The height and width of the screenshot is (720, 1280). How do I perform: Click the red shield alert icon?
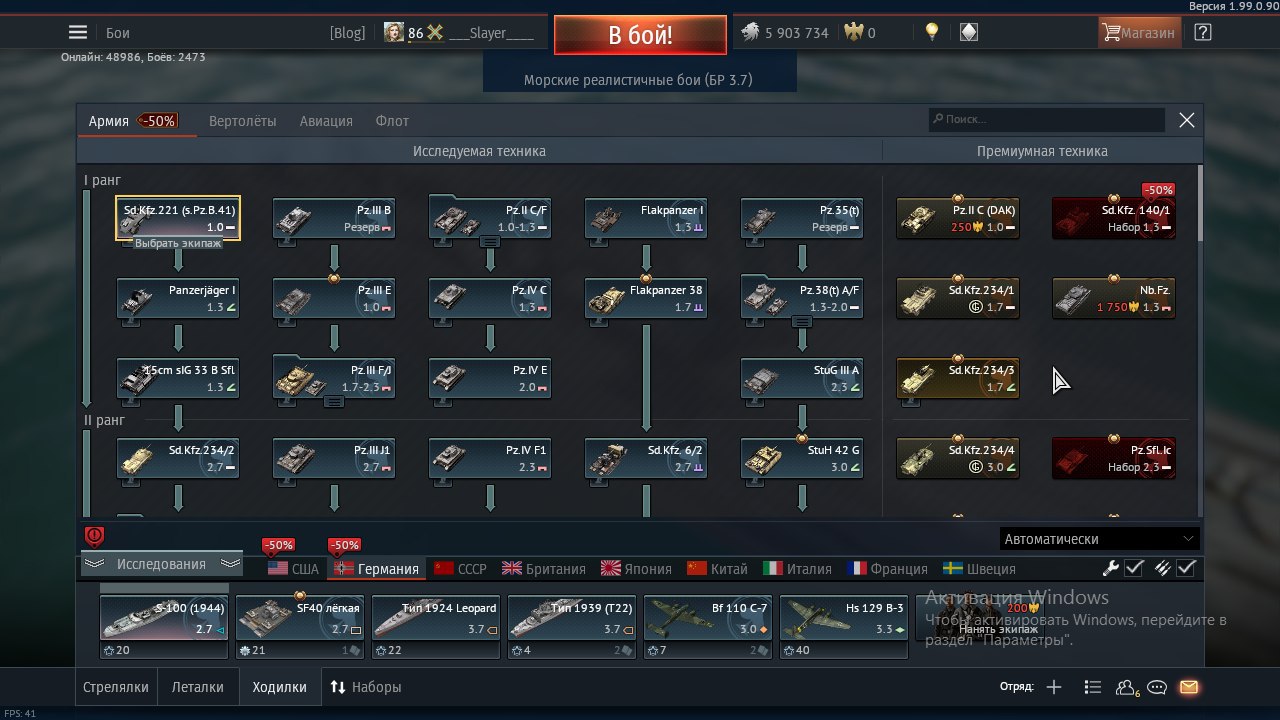95,537
